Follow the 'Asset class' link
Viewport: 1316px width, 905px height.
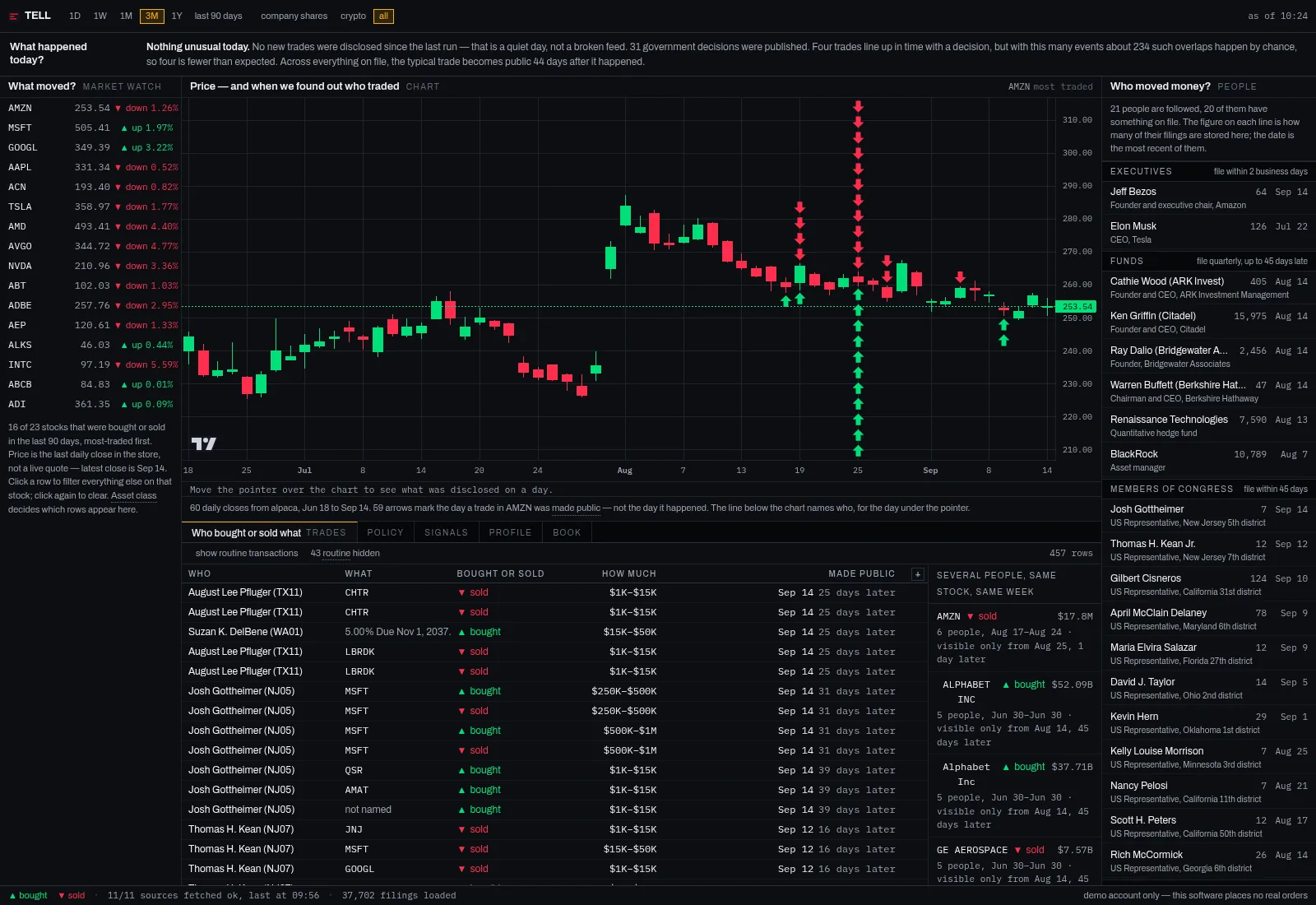click(x=133, y=495)
